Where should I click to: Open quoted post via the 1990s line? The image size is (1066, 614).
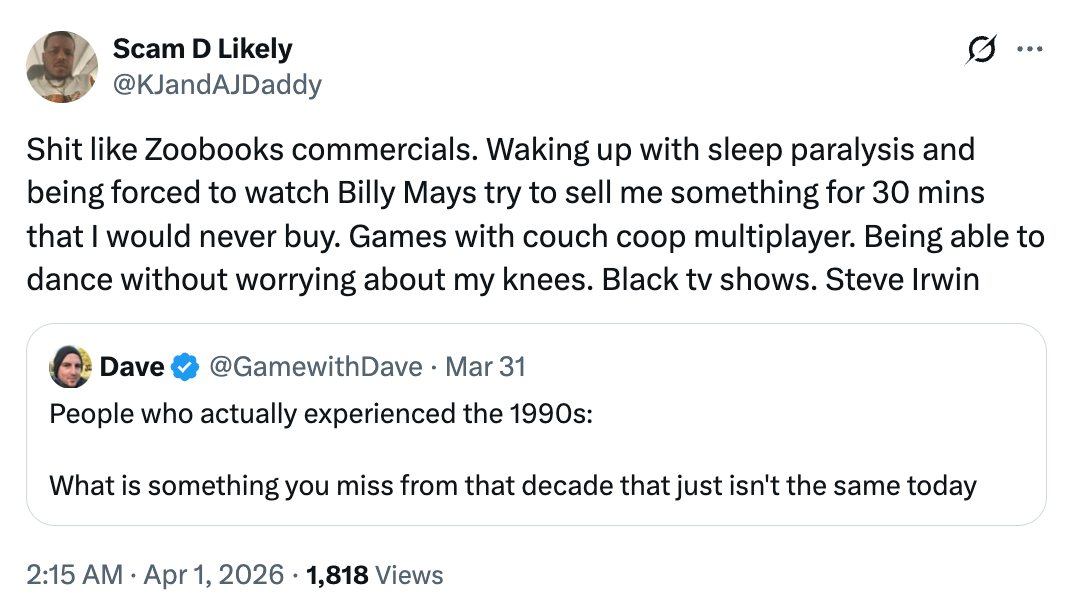coord(321,413)
